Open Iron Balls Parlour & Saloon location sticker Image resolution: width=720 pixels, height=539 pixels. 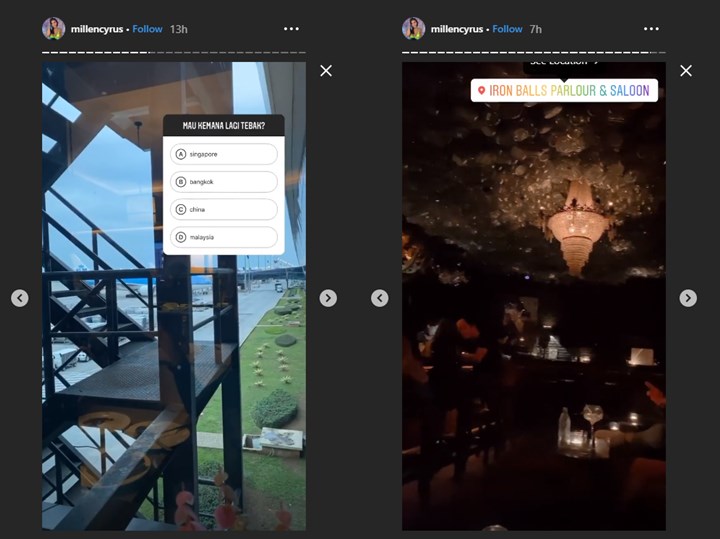(565, 90)
